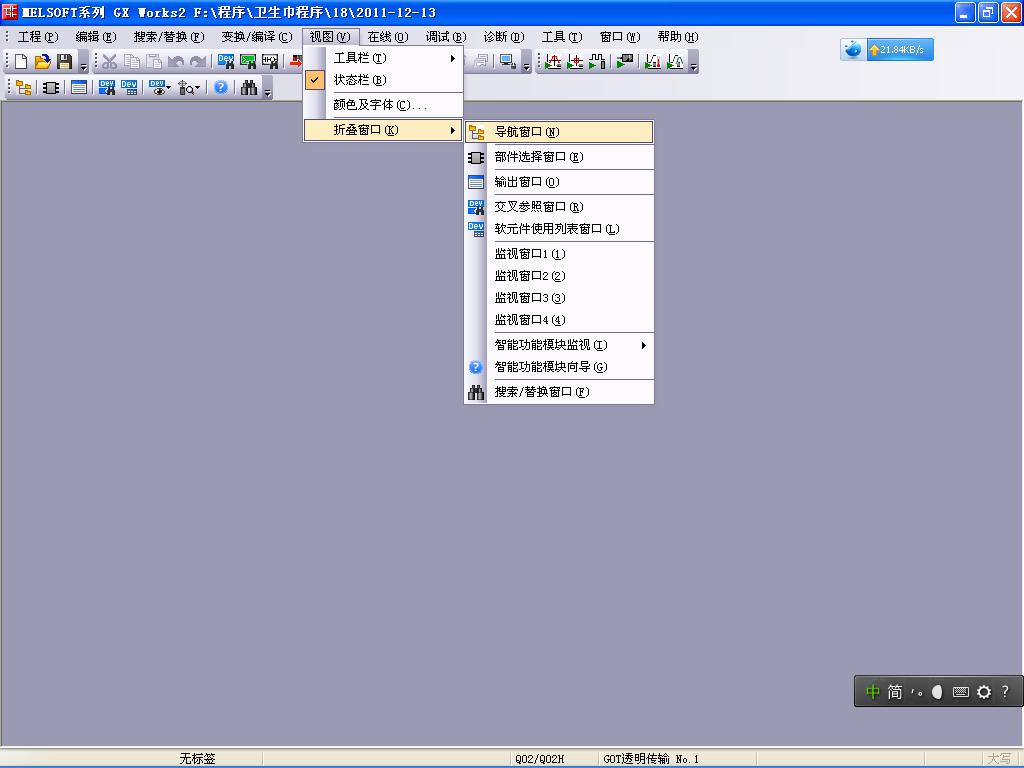
Task: Click the settings gear on IME bar
Action: pos(984,692)
